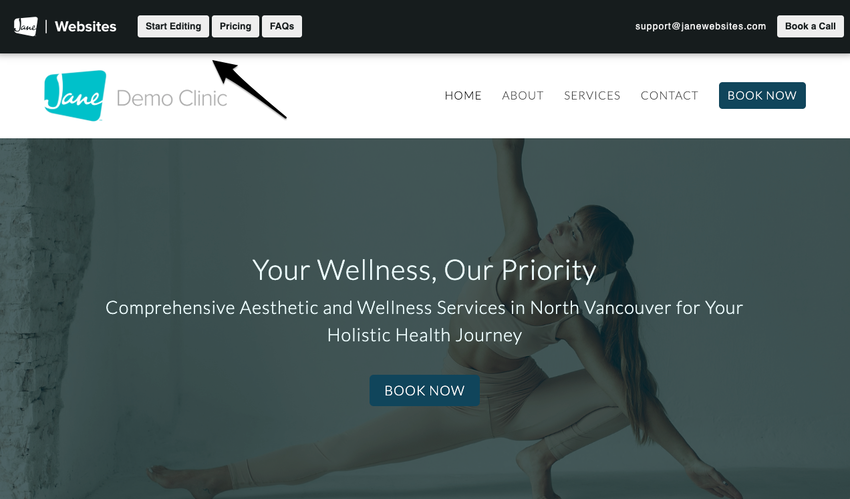Go to HOME in the navigation menu
The height and width of the screenshot is (499, 850).
[463, 95]
